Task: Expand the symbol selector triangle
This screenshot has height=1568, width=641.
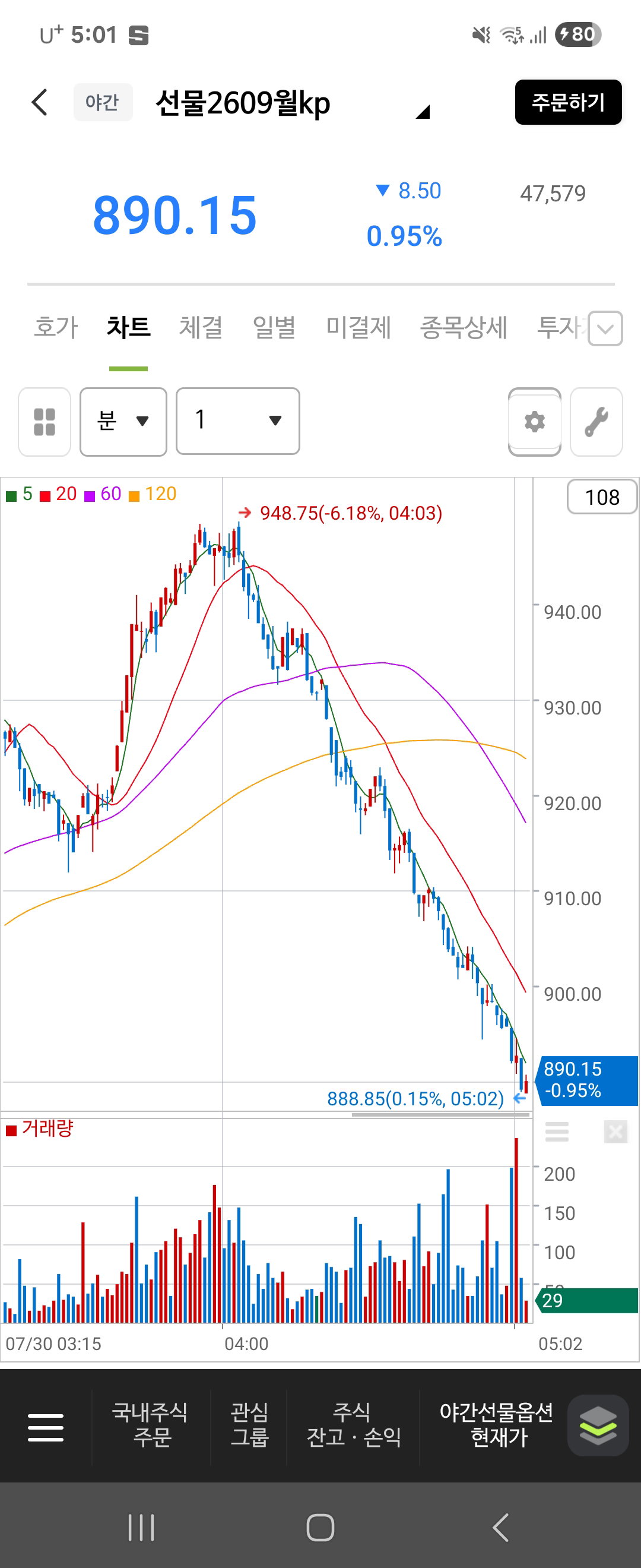Action: tap(423, 112)
